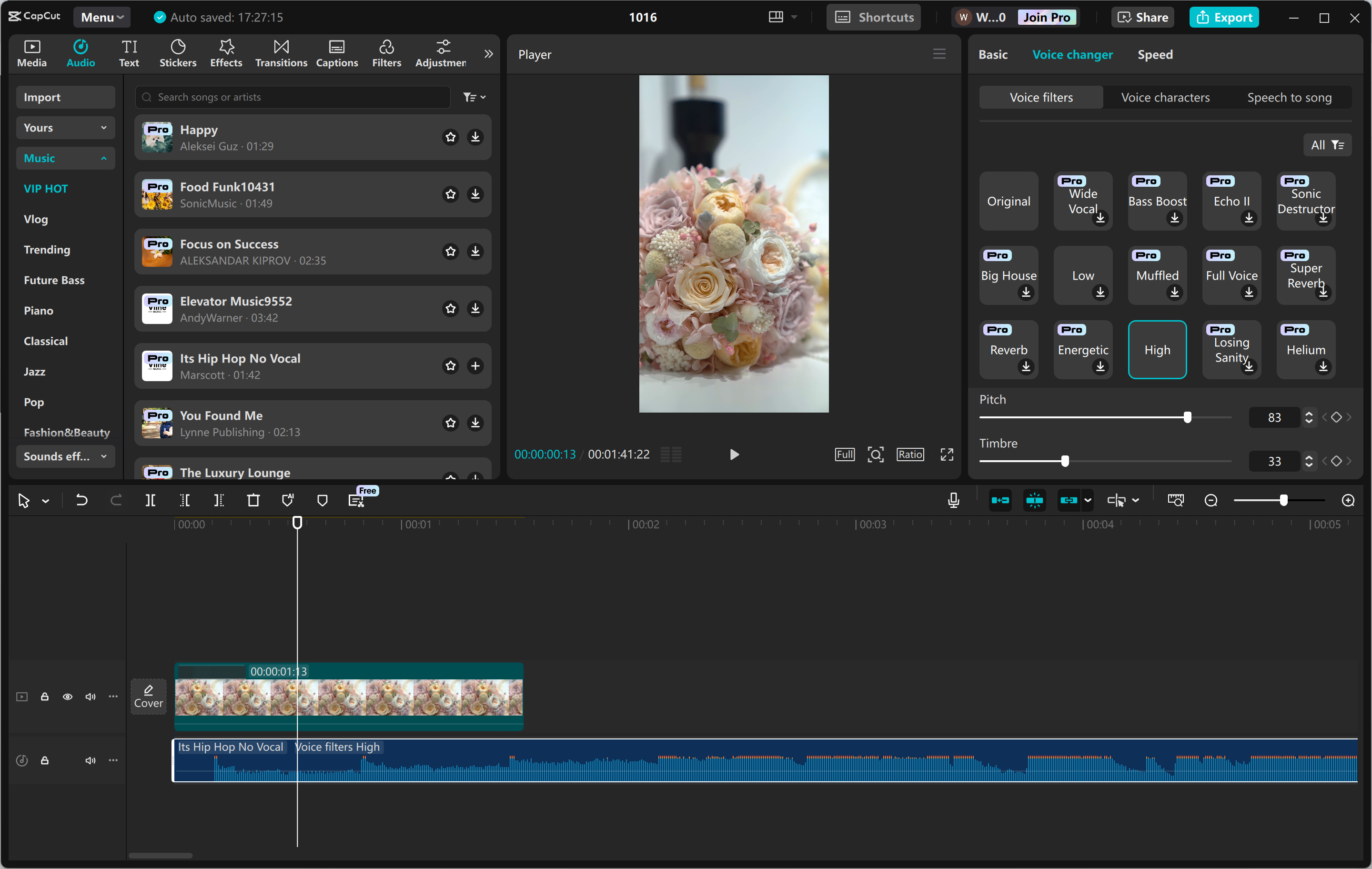1372x869 pixels.
Task: Split the clip at the playhead
Action: (151, 500)
